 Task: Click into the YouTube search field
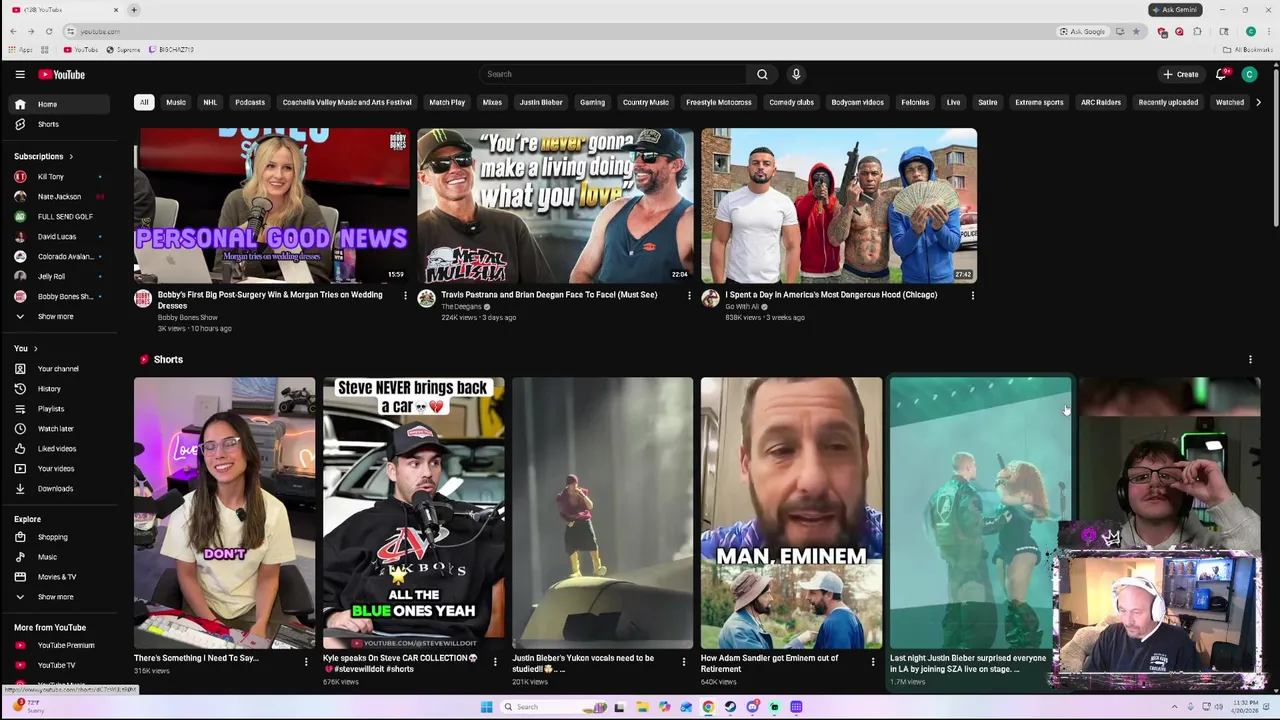pyautogui.click(x=614, y=74)
